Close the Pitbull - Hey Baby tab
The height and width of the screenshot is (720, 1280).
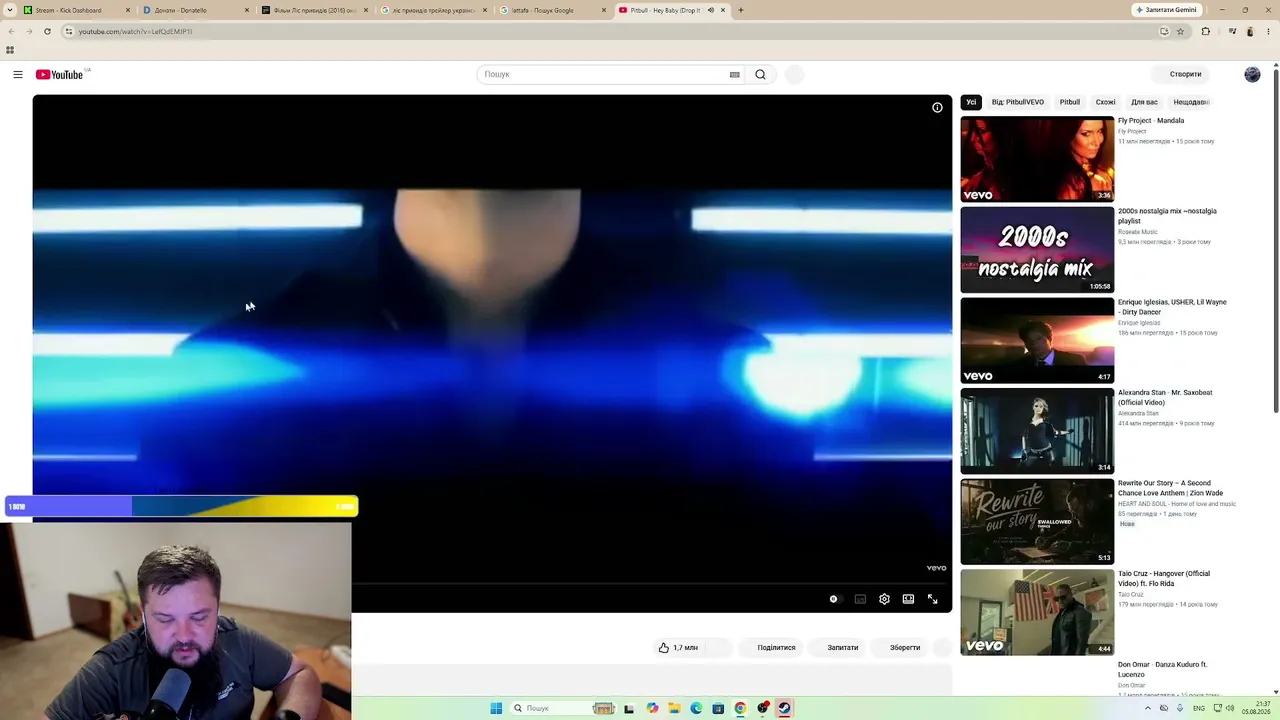(x=723, y=10)
